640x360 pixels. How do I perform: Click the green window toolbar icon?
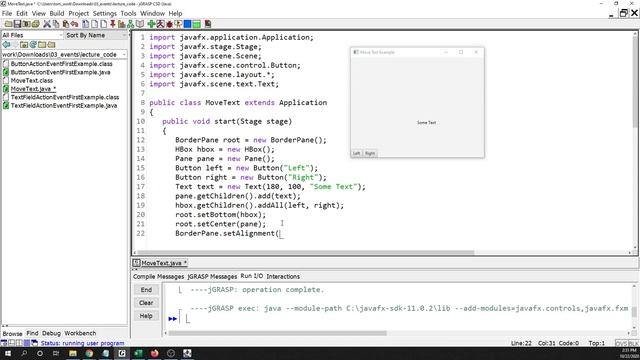click(196, 24)
